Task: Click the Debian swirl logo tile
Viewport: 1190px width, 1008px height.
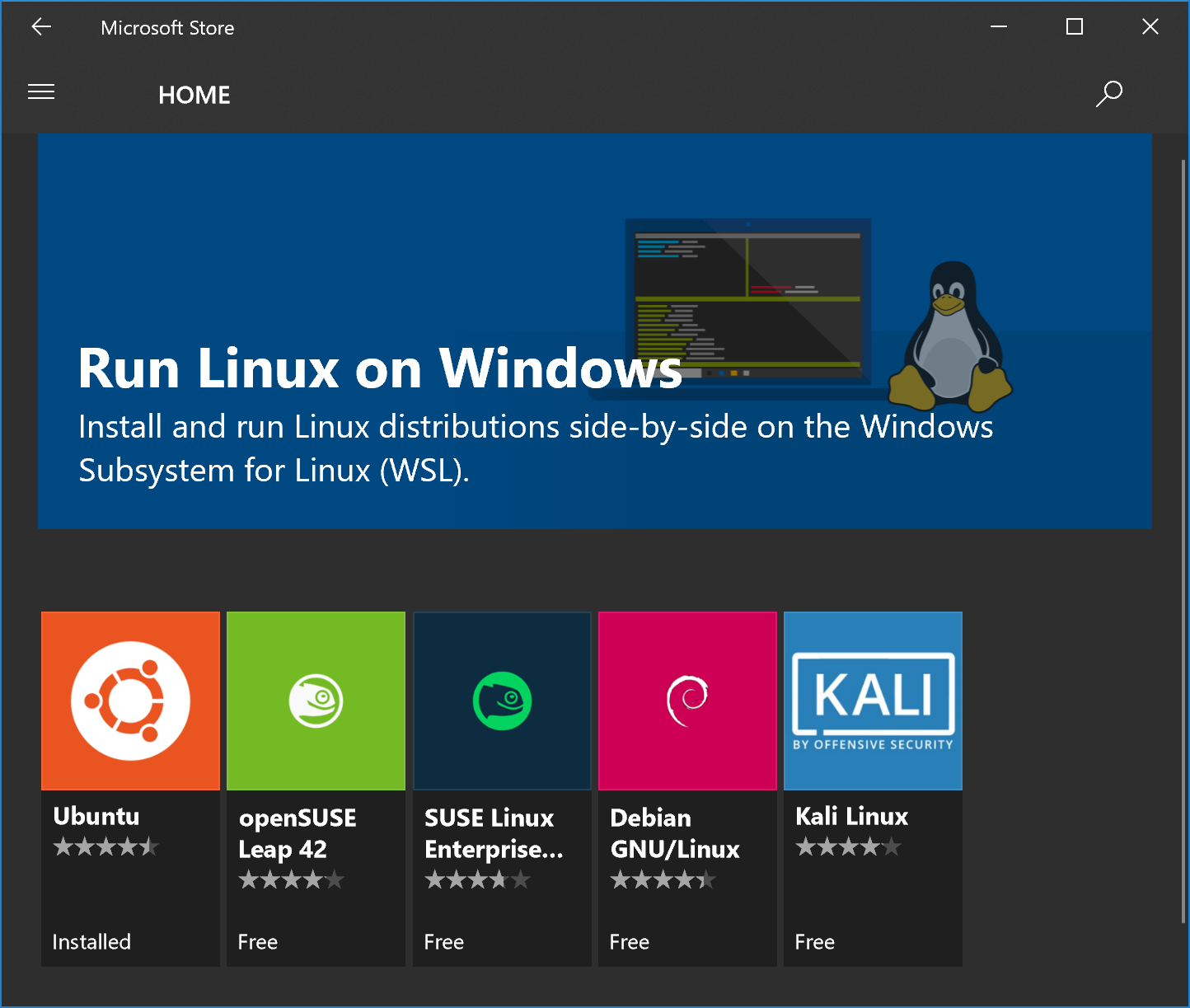Action: [687, 701]
